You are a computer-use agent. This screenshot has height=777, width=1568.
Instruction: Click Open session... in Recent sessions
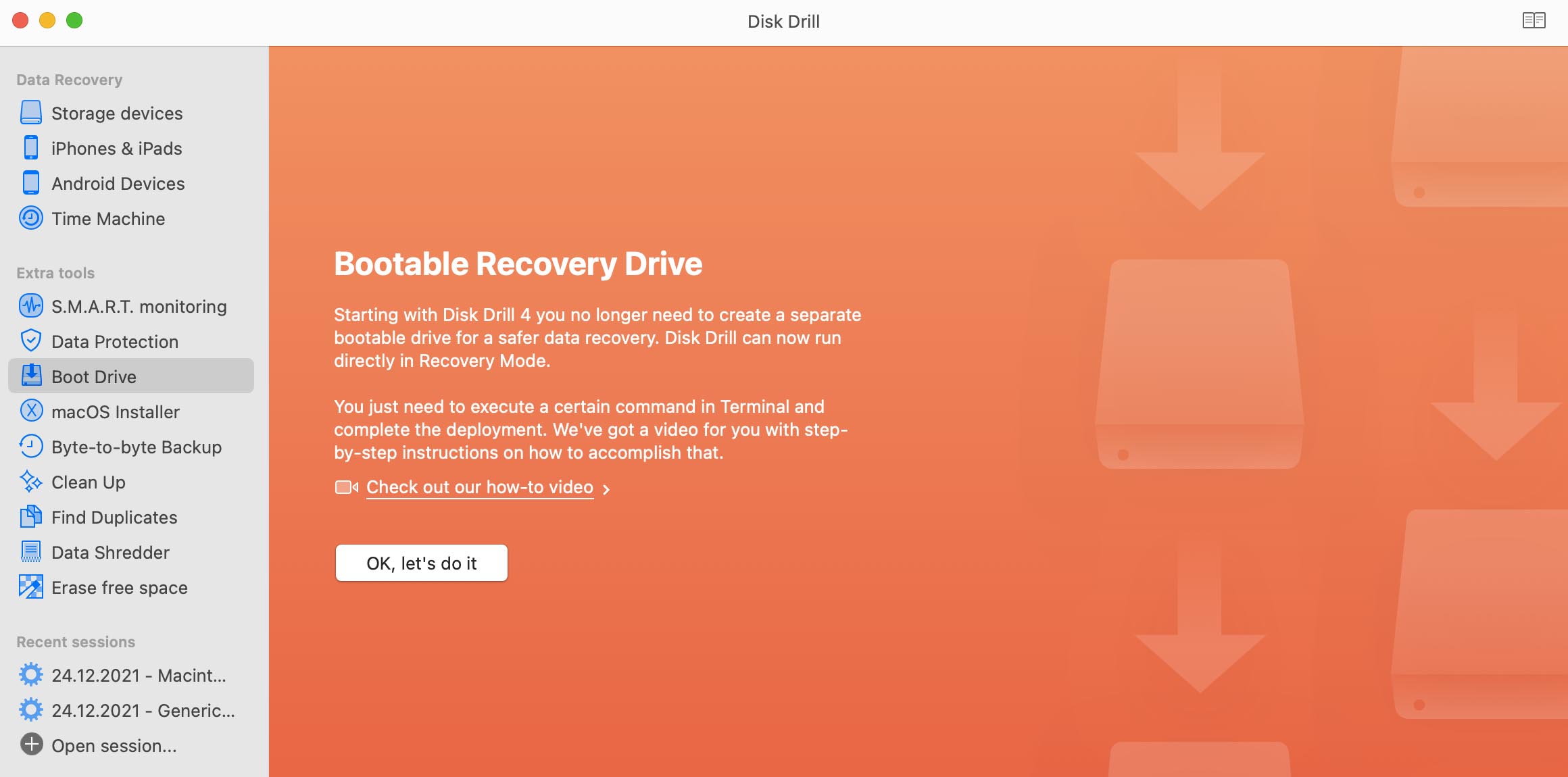click(x=114, y=745)
